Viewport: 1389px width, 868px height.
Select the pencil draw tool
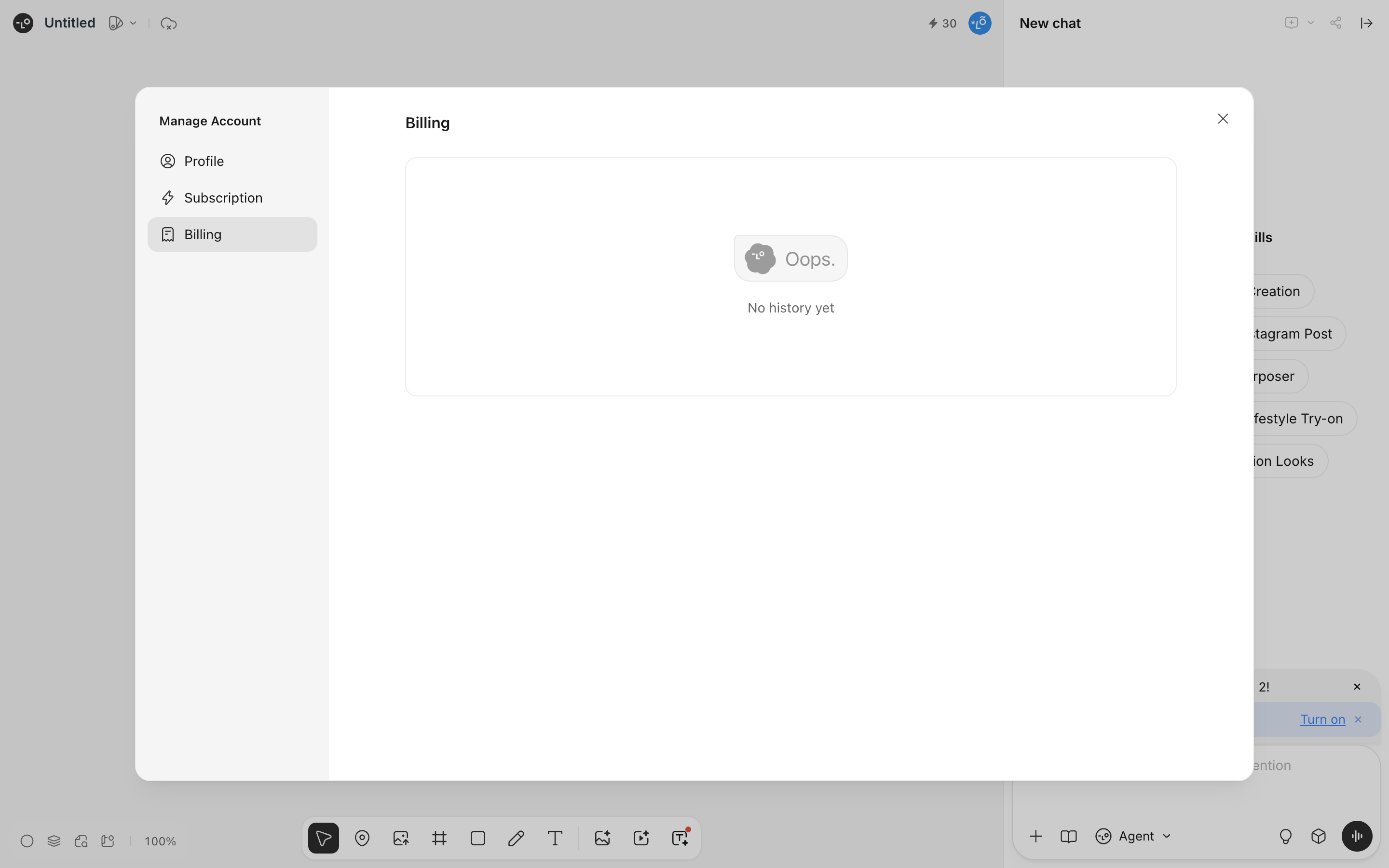[516, 838]
